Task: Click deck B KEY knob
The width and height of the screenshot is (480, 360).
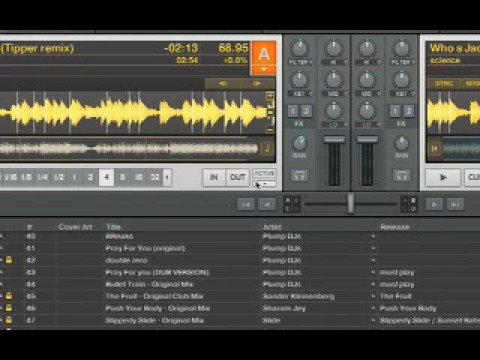Action: point(402,80)
